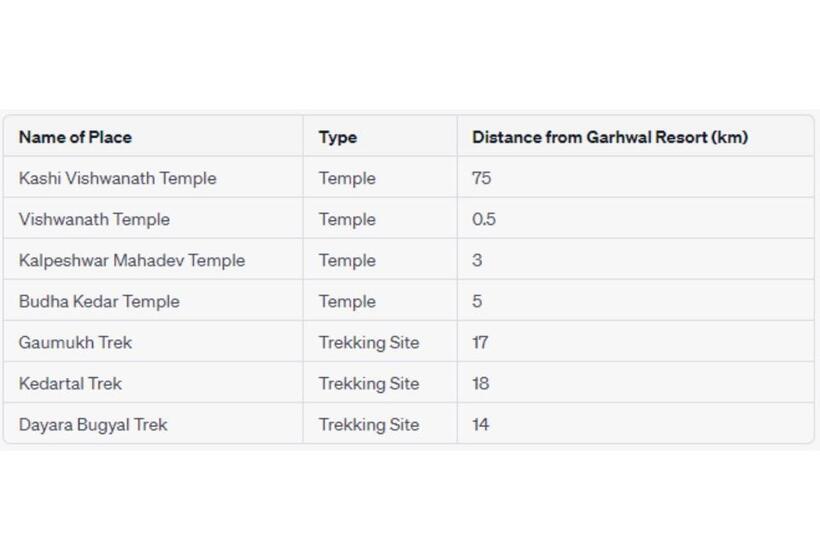Select the Kashi Vishwanath Temple cell
Image resolution: width=820 pixels, height=560 pixels.
tap(117, 178)
